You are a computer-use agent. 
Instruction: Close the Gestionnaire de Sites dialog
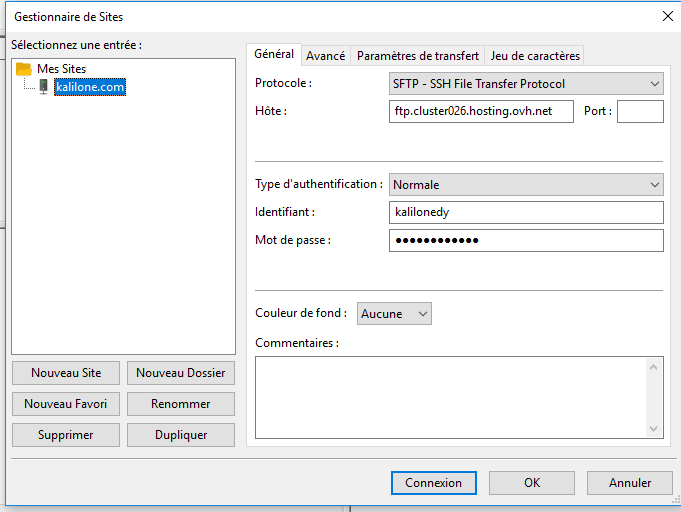667,16
